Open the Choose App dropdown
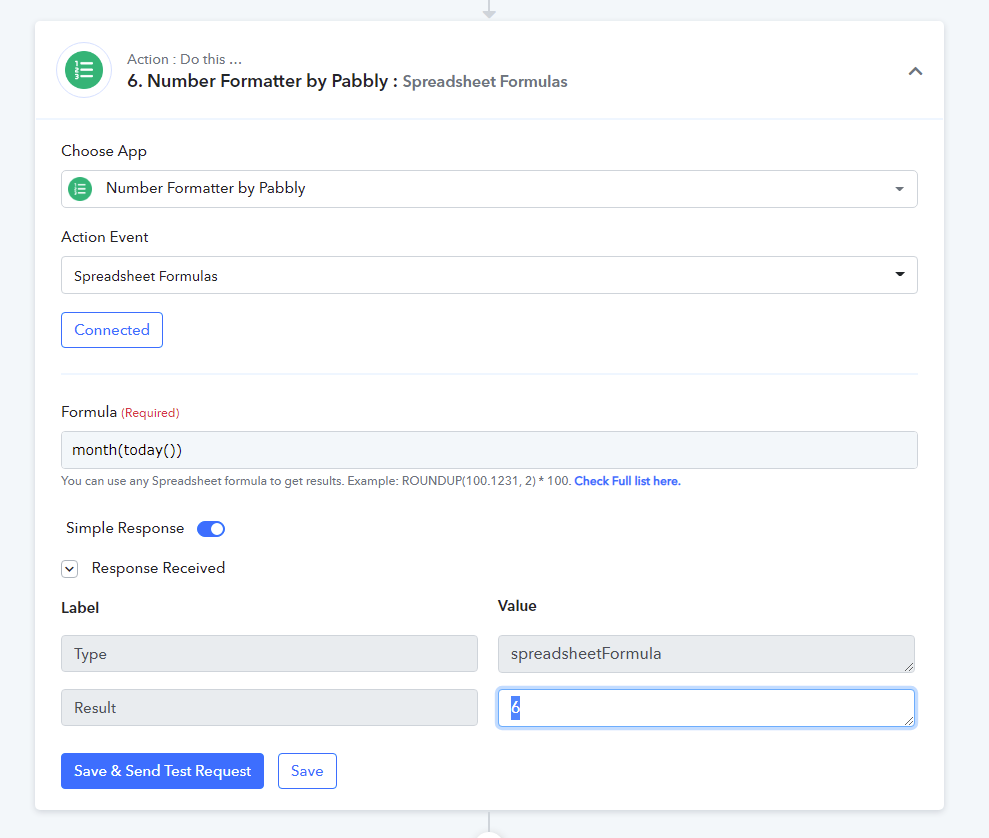This screenshot has height=838, width=989. 489,189
